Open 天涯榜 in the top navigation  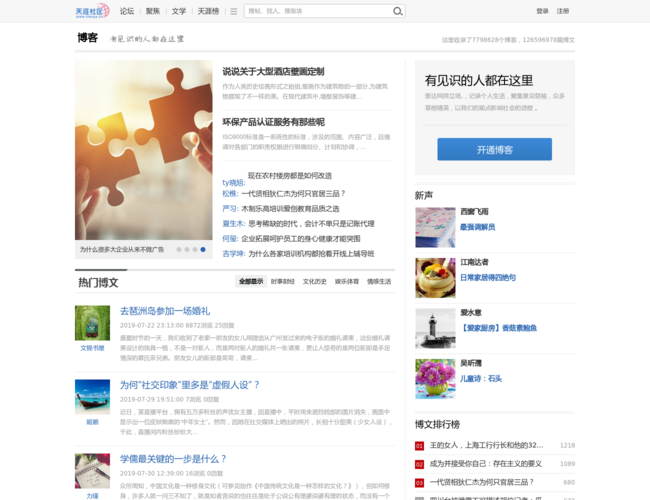[x=208, y=12]
